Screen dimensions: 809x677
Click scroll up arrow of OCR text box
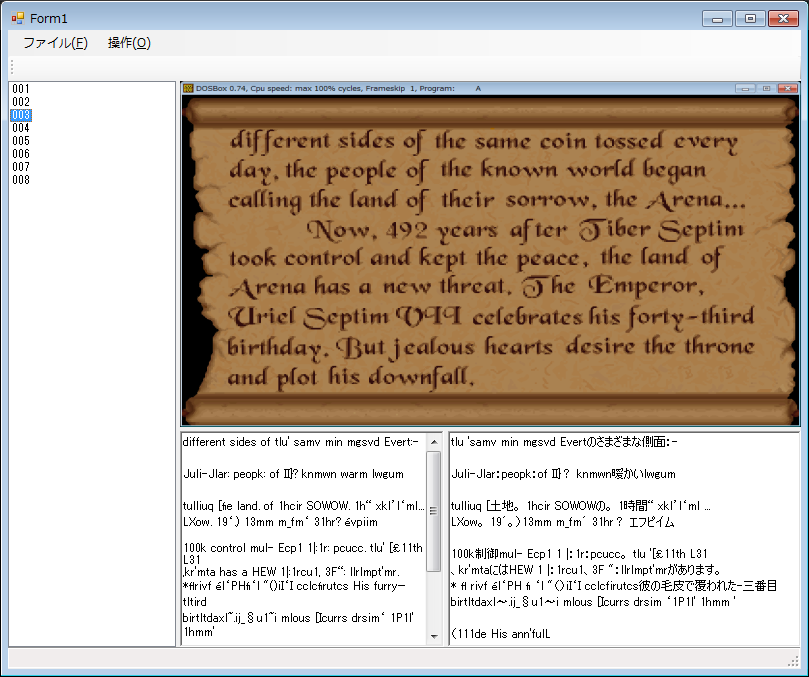(434, 441)
